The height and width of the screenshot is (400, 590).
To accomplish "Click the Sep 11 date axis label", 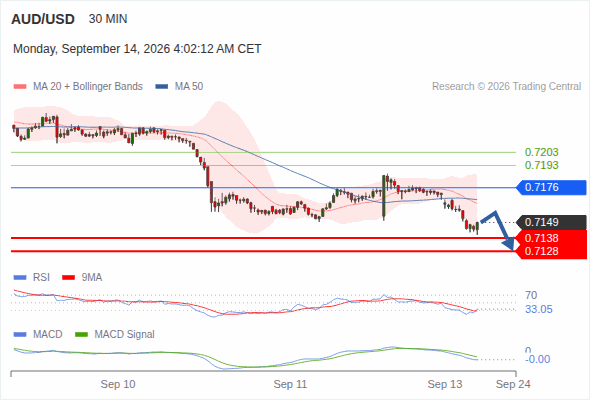I will coord(290,384).
